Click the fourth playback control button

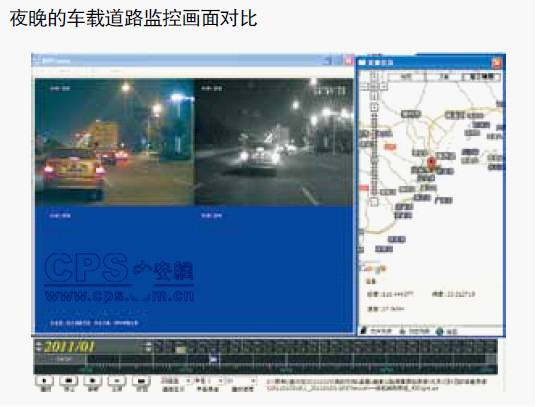[x=117, y=380]
